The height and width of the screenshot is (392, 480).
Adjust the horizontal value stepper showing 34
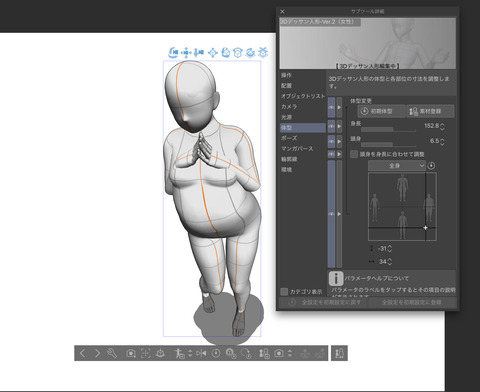[390, 262]
